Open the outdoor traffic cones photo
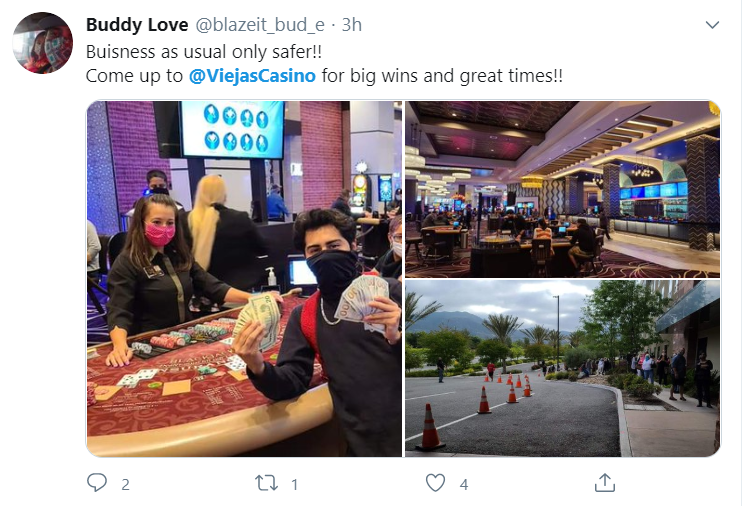The width and height of the screenshot is (751, 506). pyautogui.click(x=562, y=368)
